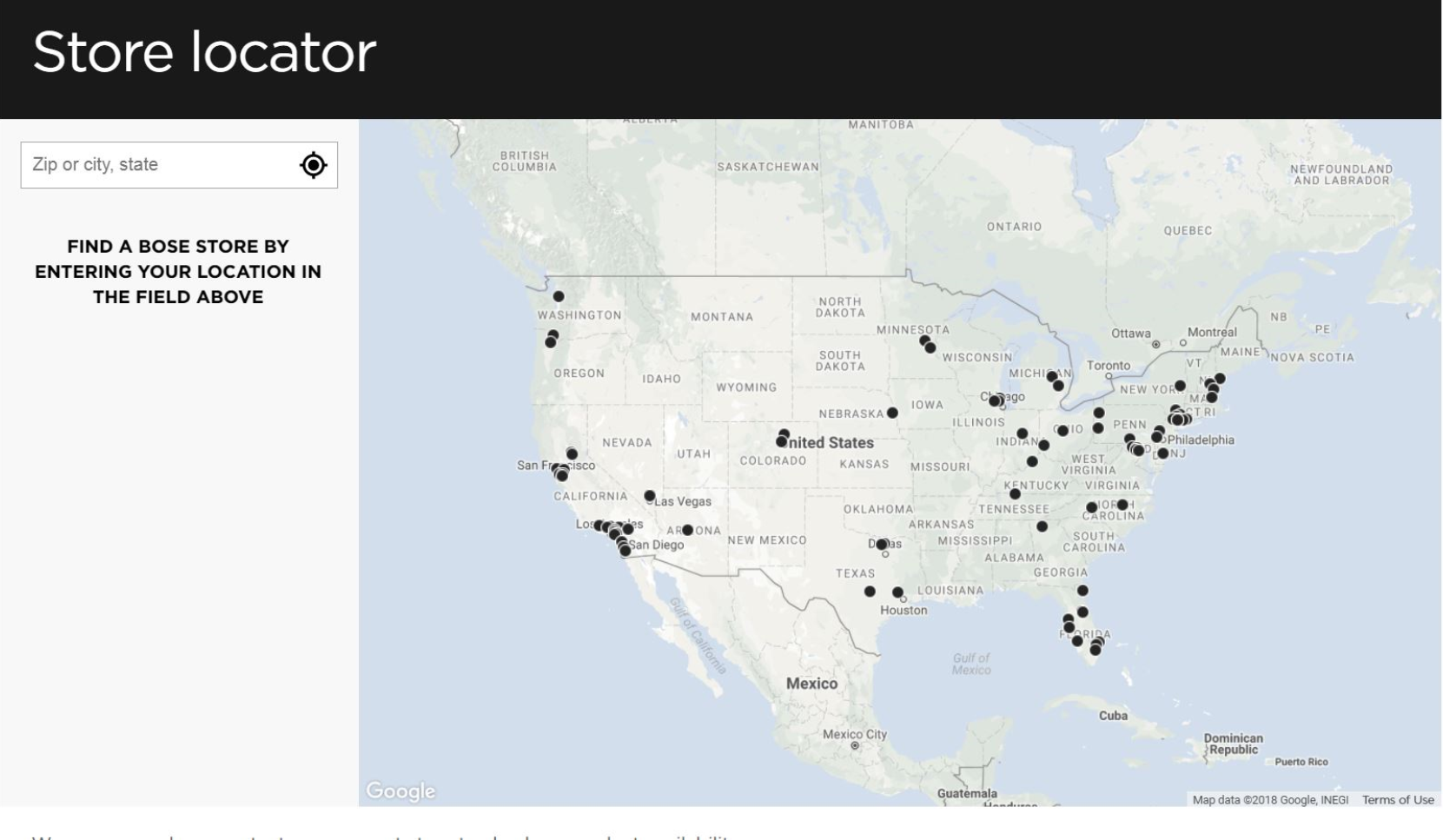Image resolution: width=1443 pixels, height=840 pixels.
Task: Click the Cuba label on the map
Action: pos(1113,716)
